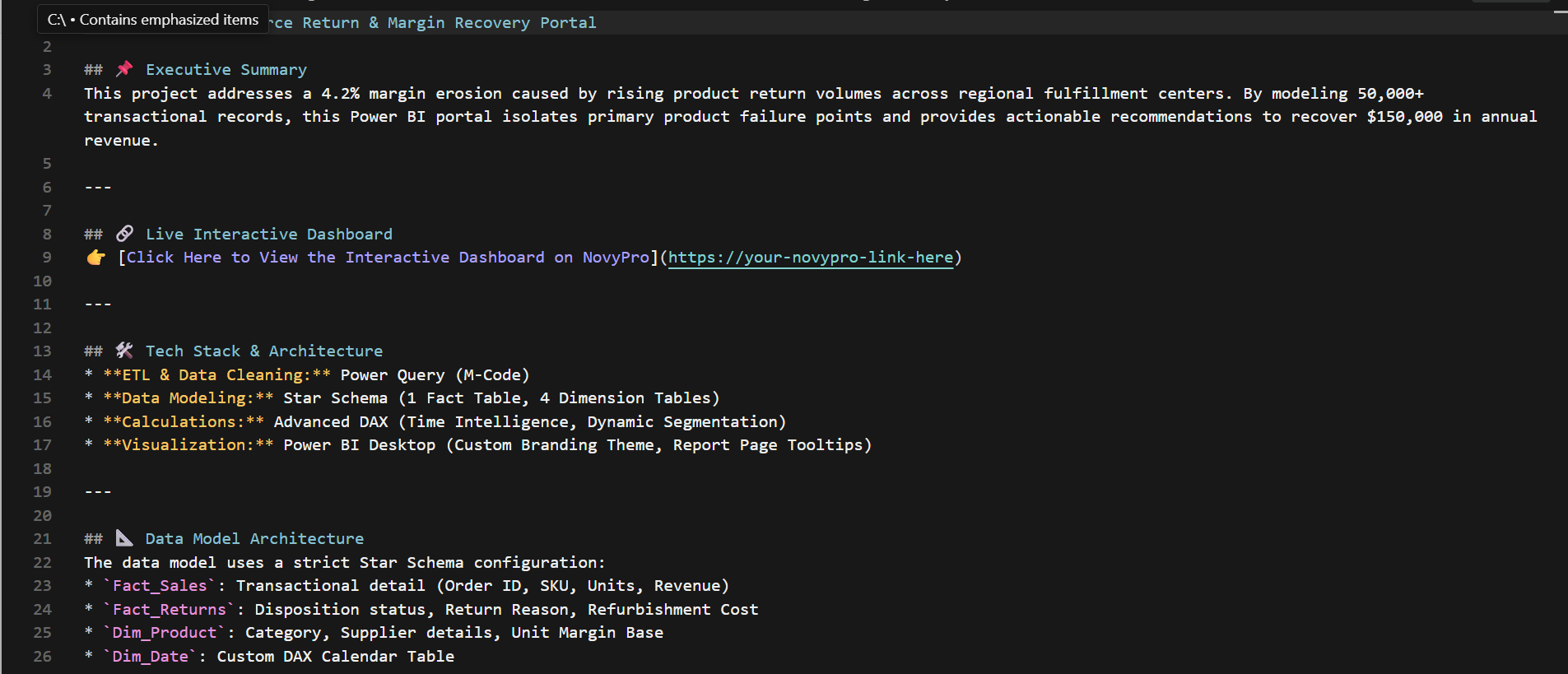
Task: Click 'The data model uses a strict Star Schema' sentence
Action: click(345, 563)
